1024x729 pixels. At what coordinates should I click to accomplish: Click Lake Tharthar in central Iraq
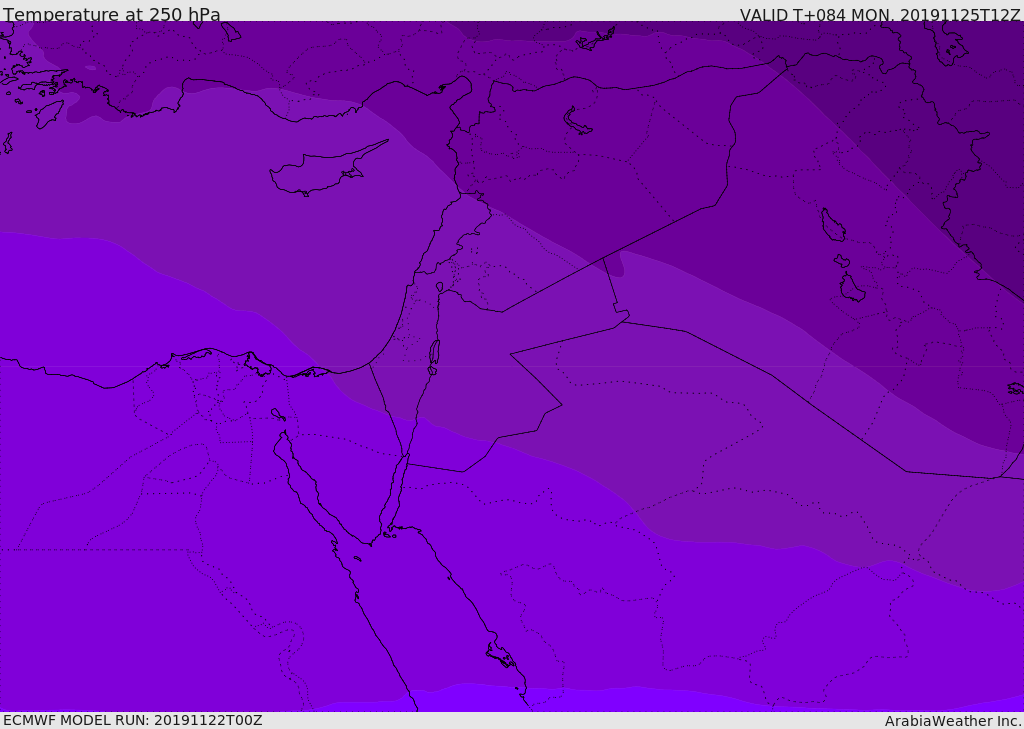(x=832, y=225)
